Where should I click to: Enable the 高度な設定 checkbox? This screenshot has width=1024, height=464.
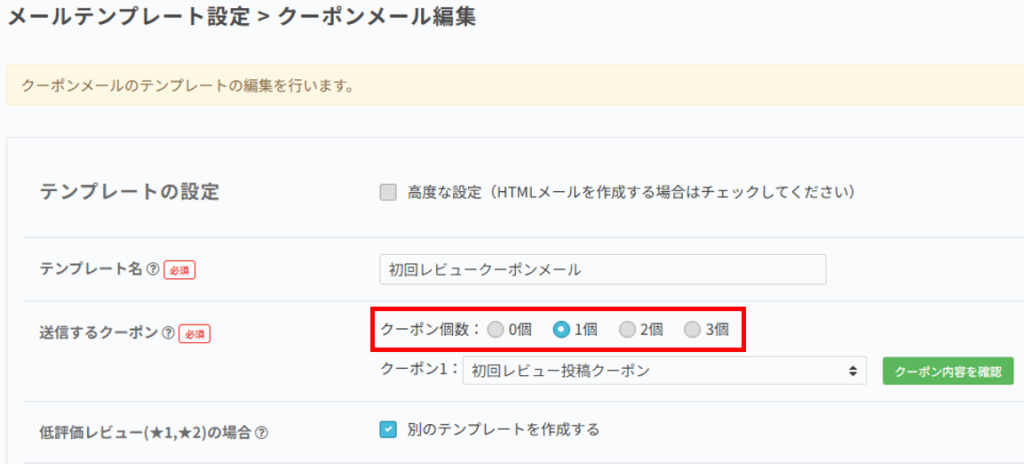pyautogui.click(x=388, y=192)
